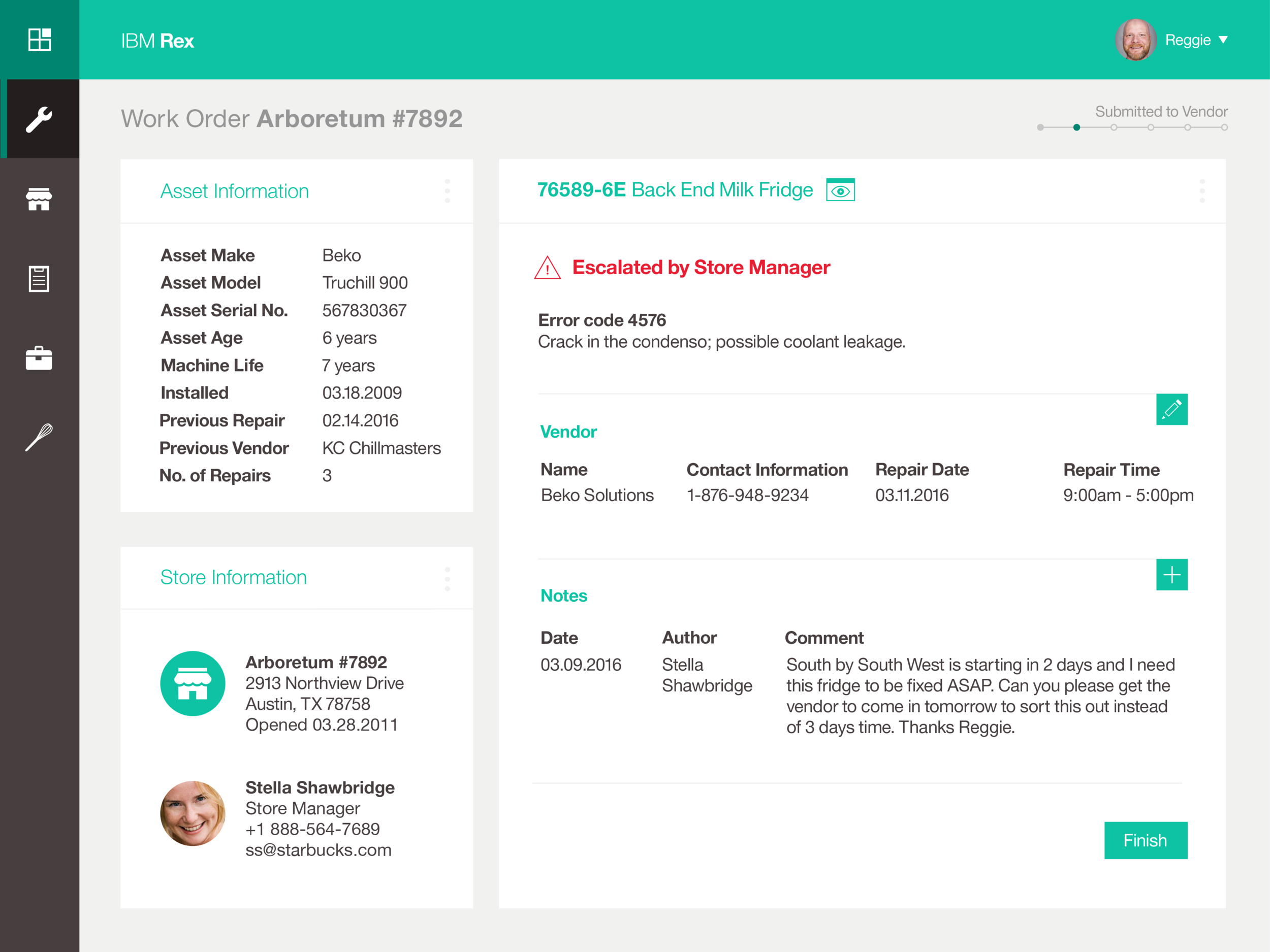
Task: Click the first step of progress tracker
Action: pos(1040,127)
